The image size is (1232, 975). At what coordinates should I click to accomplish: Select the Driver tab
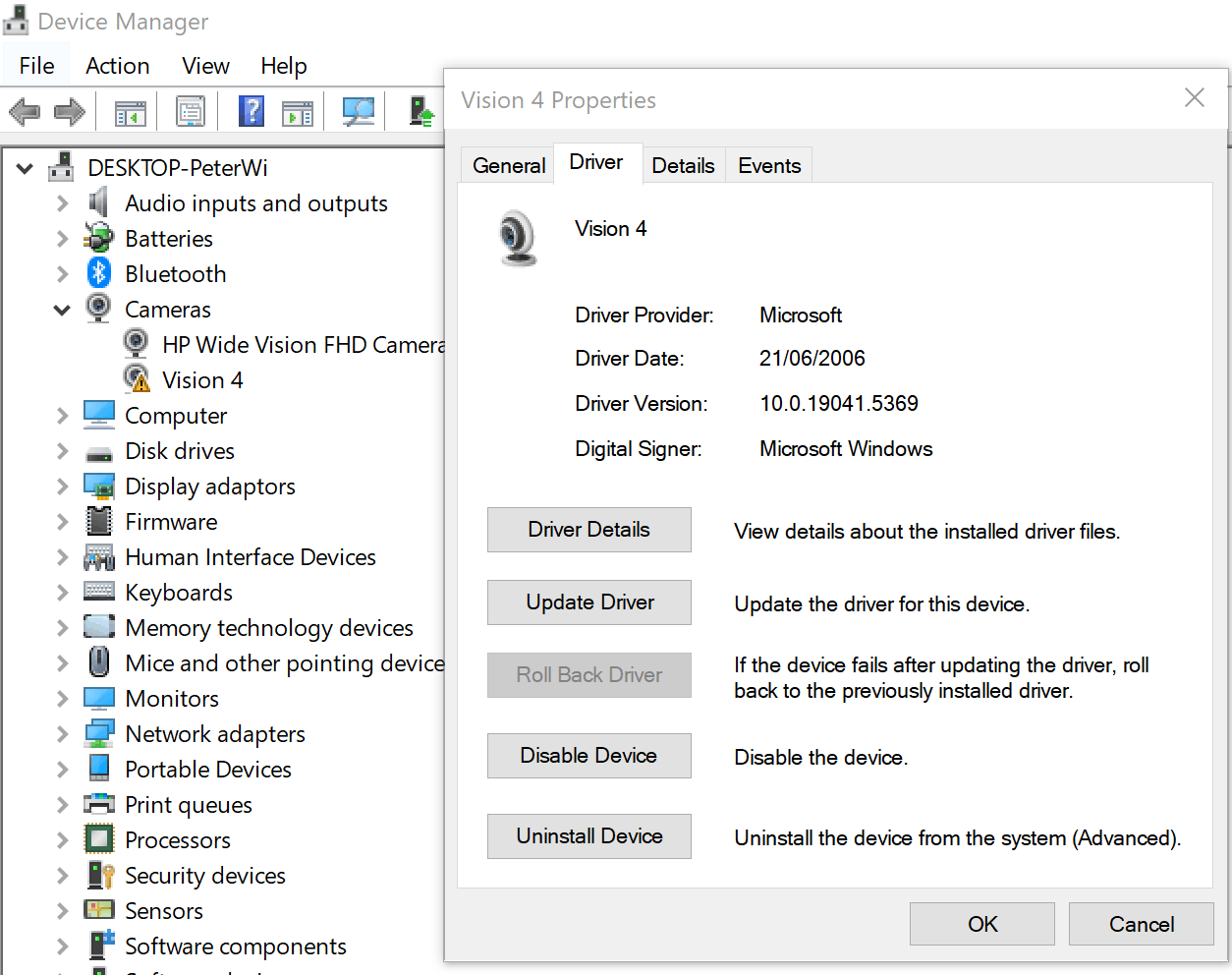[596, 162]
